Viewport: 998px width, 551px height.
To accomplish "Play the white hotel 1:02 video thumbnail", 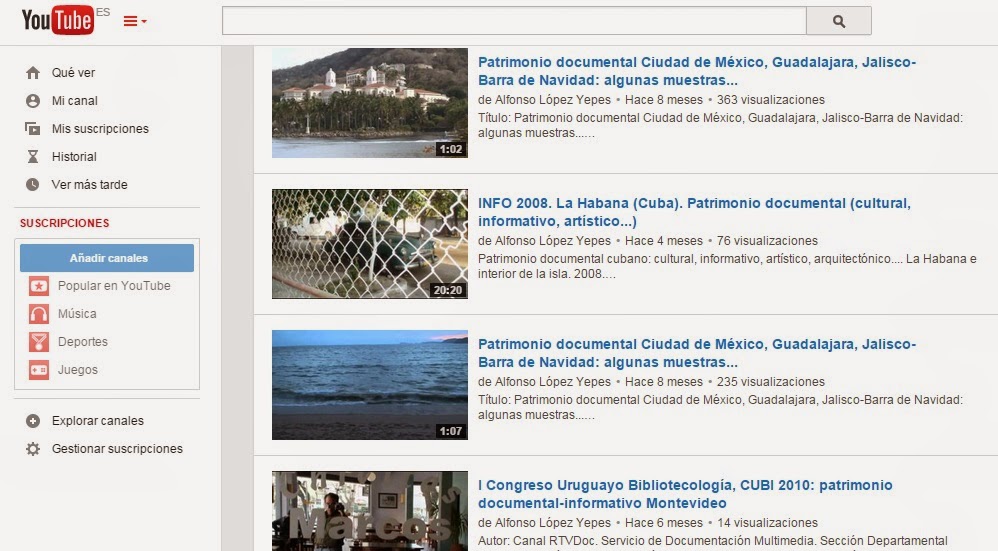I will click(370, 103).
